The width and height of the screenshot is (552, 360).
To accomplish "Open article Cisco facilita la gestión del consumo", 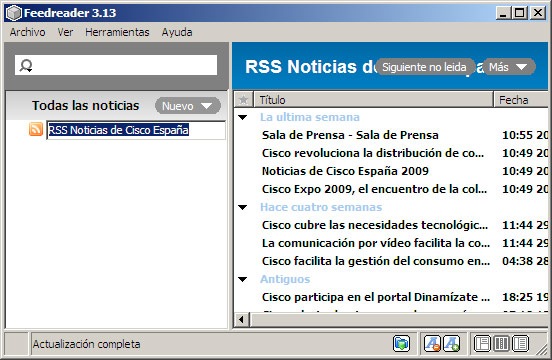I will click(x=376, y=261).
